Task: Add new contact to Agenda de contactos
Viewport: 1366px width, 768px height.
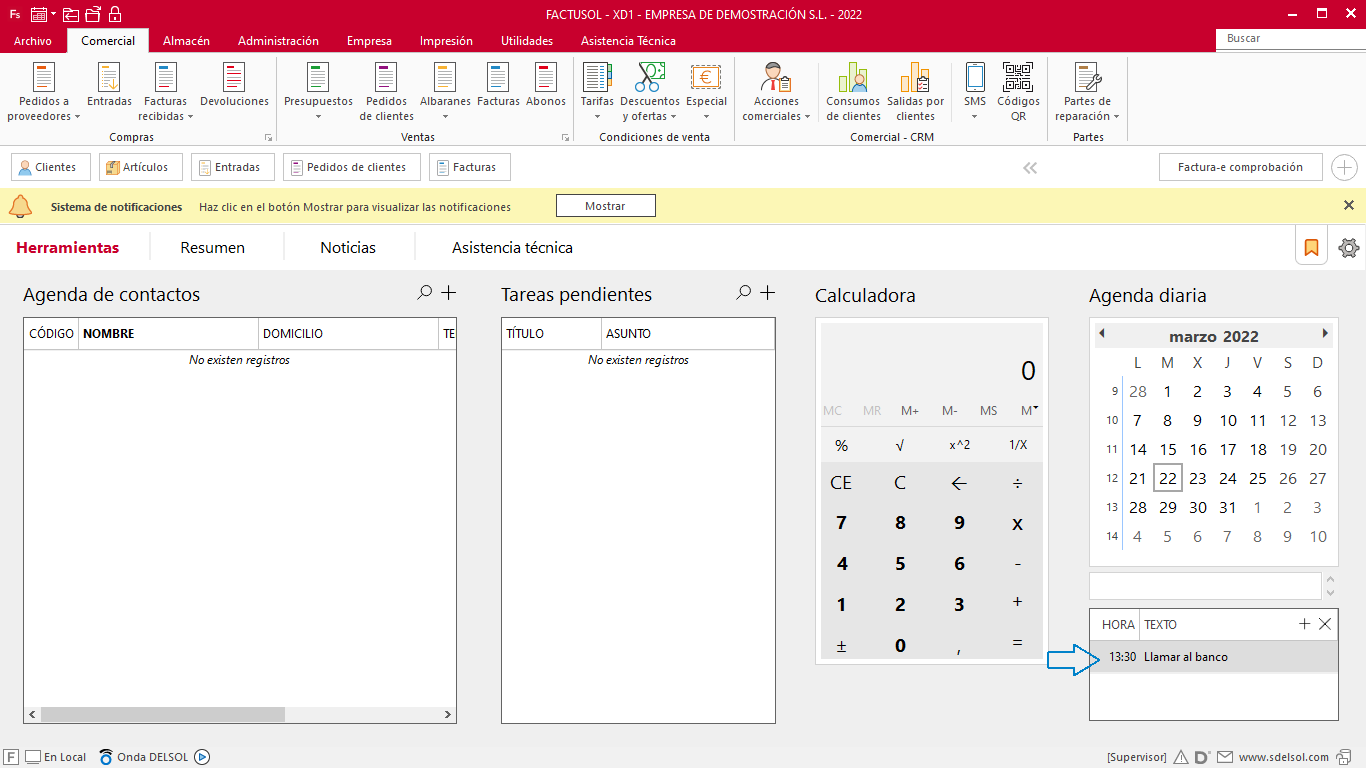Action: 449,293
